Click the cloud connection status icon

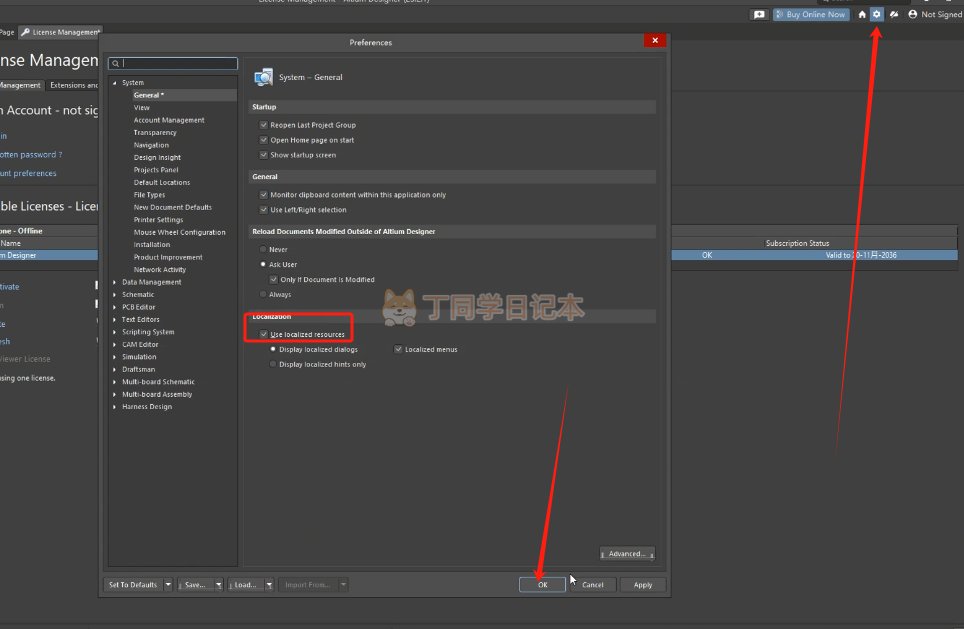point(894,14)
